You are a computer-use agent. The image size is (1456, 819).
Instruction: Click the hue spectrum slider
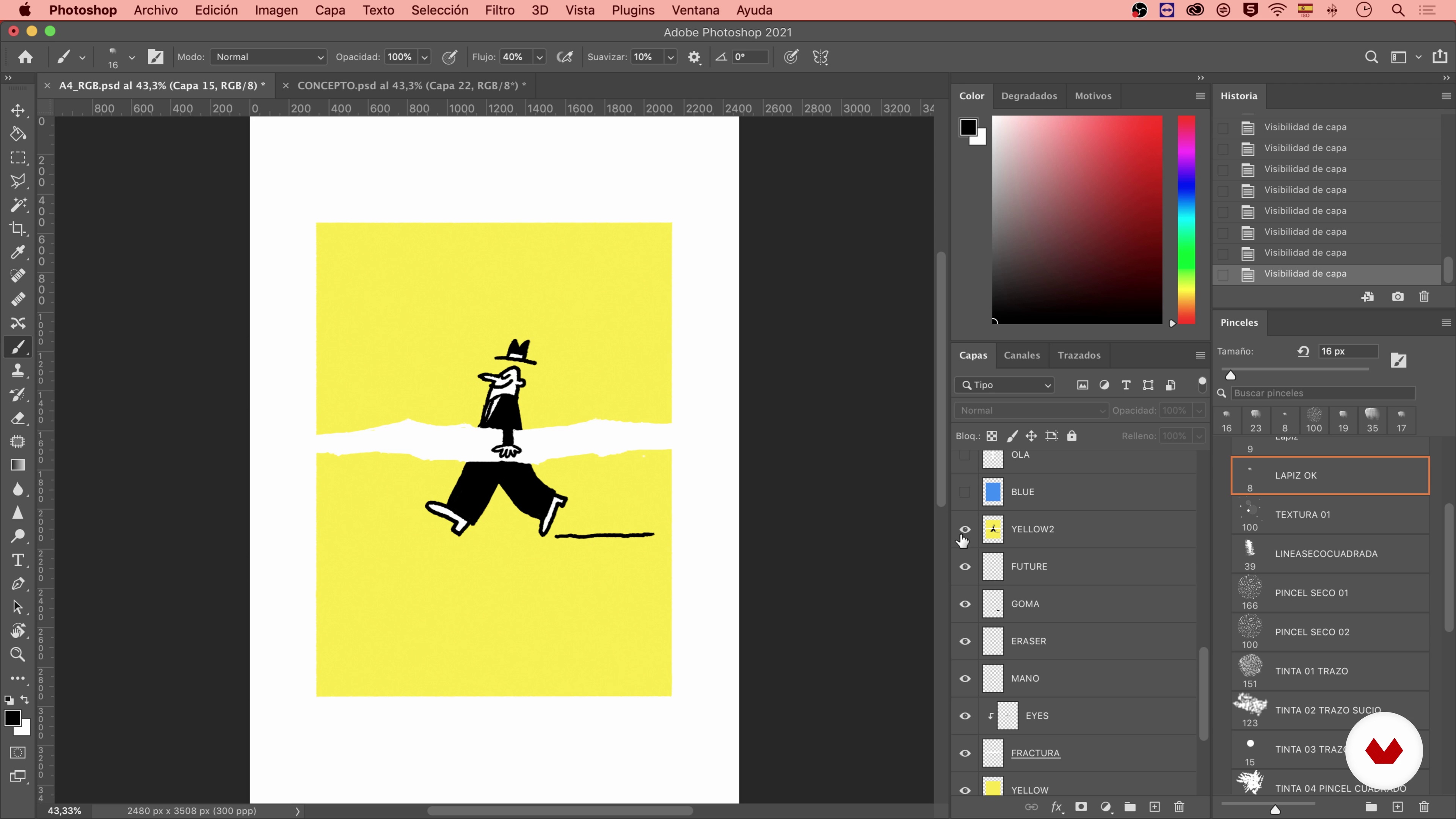[x=1186, y=219]
